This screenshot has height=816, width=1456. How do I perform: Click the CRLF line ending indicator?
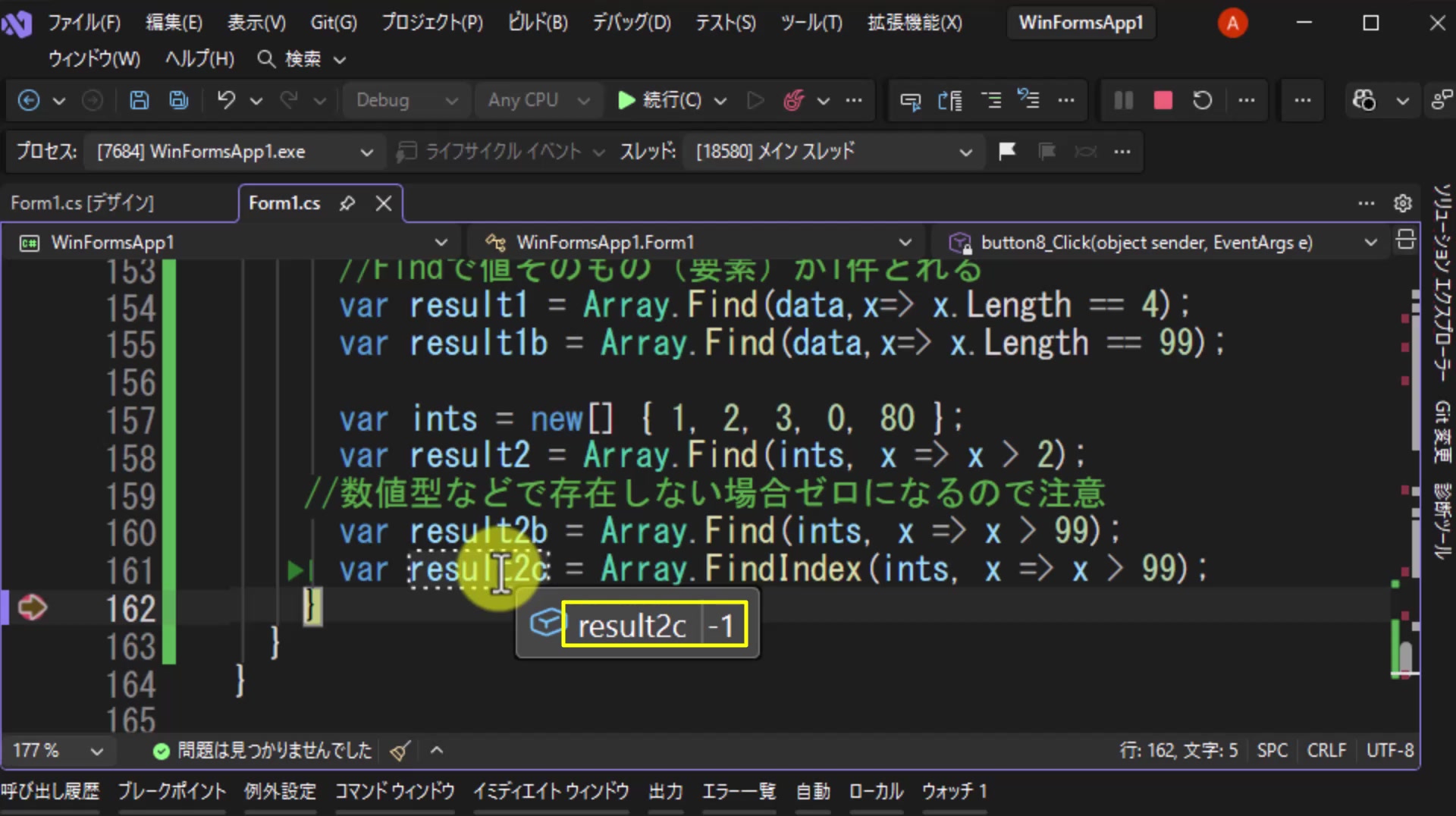[1326, 751]
